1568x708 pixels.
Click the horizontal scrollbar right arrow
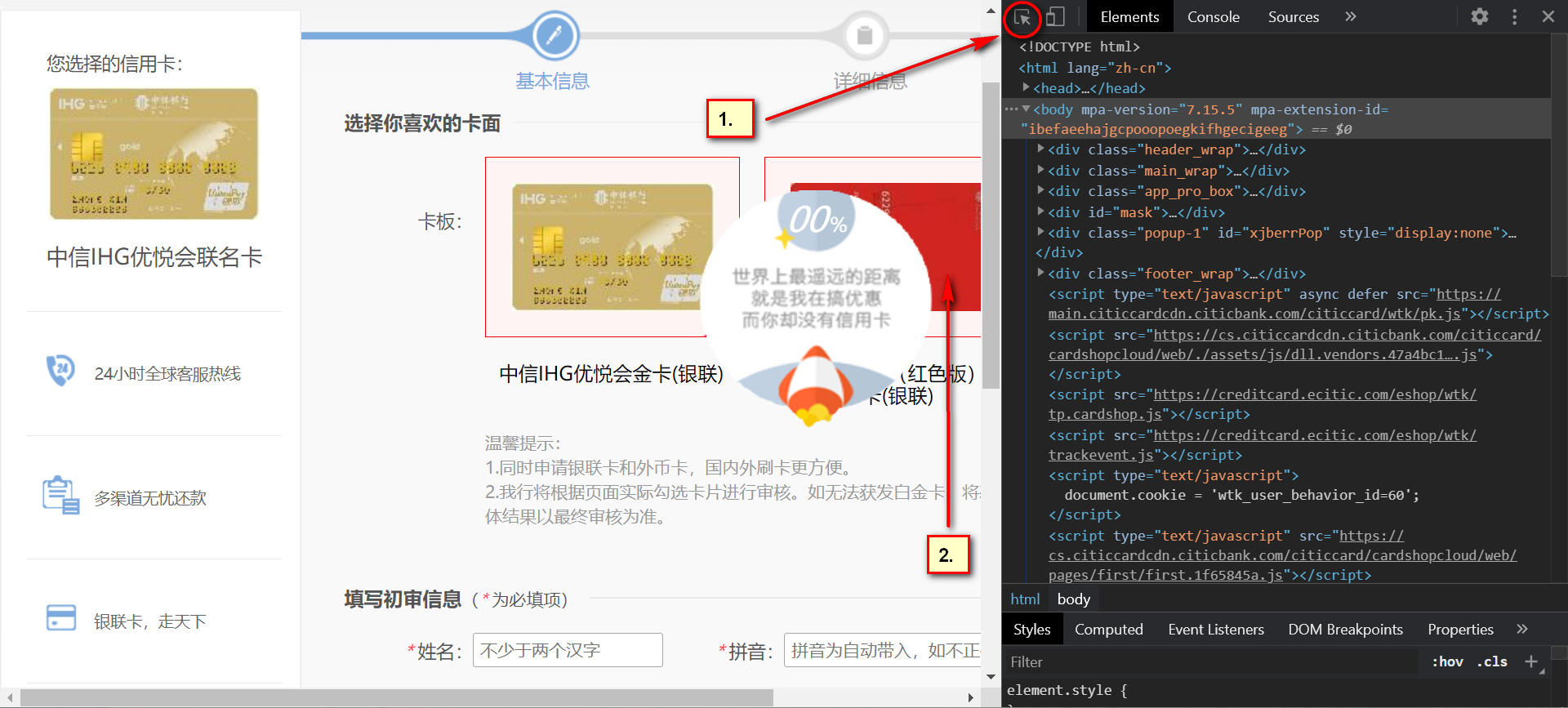[970, 697]
